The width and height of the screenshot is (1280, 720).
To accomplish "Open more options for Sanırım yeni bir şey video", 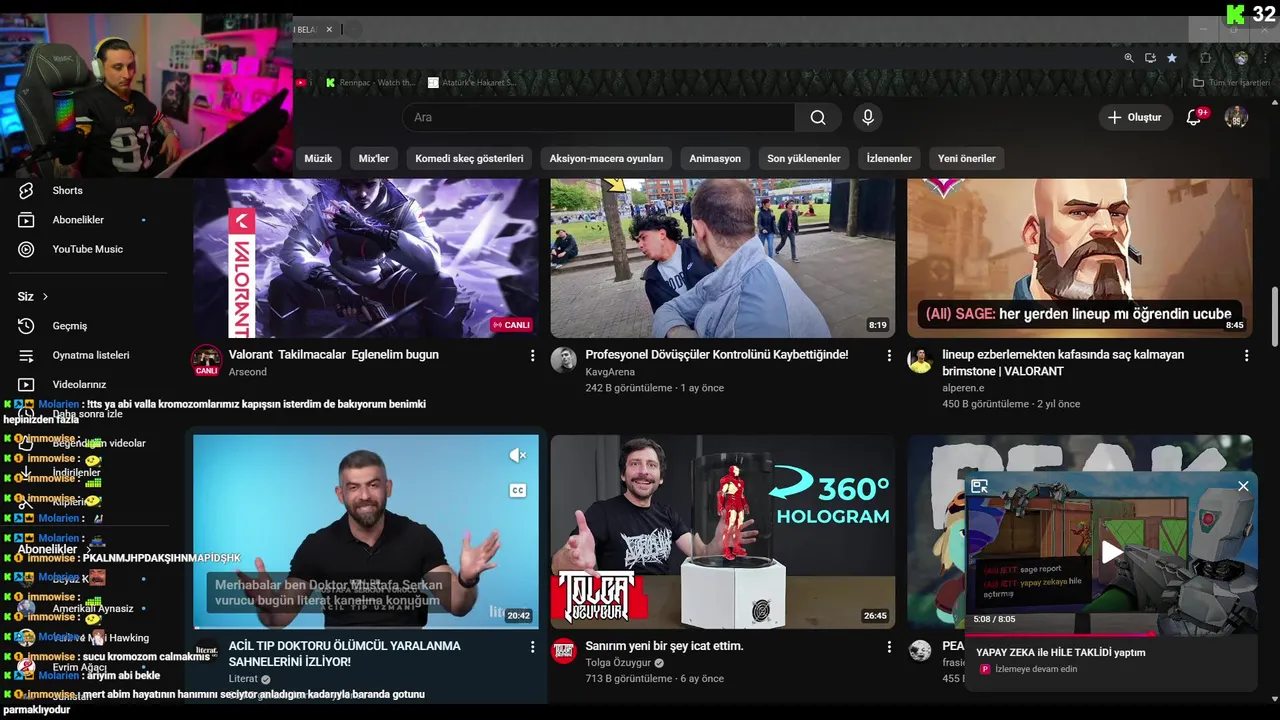I will (889, 647).
